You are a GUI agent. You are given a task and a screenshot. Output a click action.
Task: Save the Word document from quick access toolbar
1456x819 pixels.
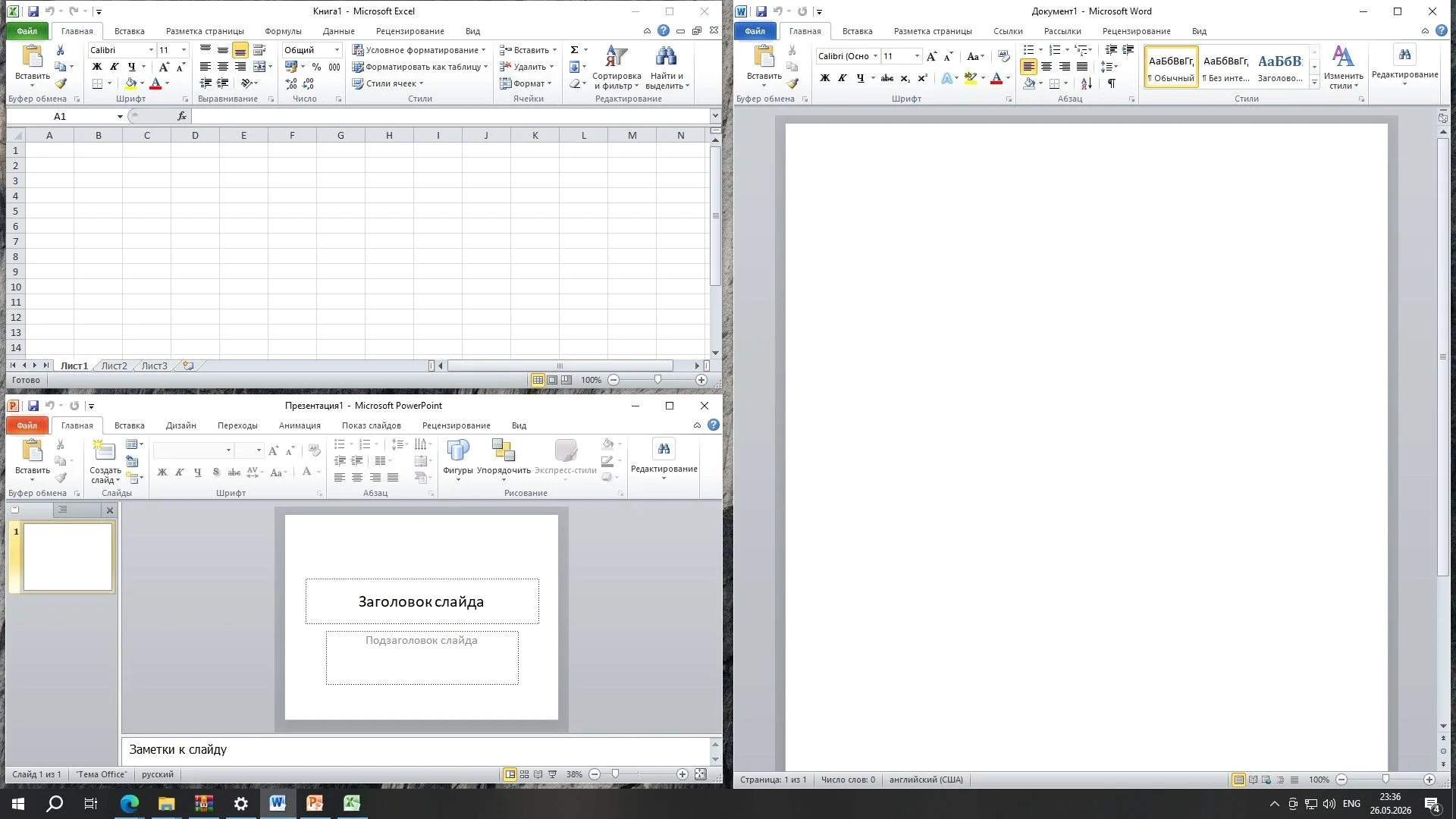coord(761,11)
